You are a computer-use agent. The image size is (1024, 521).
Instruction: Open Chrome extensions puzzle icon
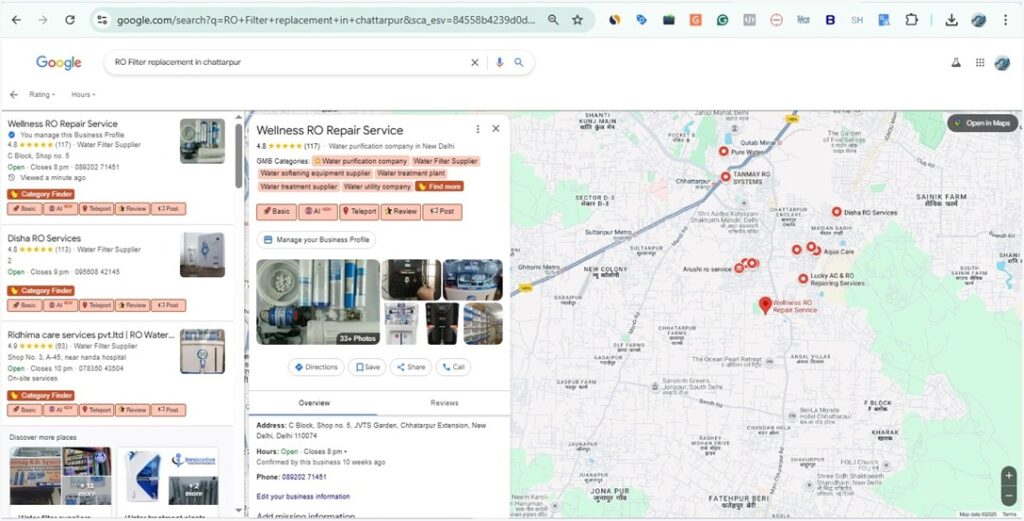pos(911,20)
